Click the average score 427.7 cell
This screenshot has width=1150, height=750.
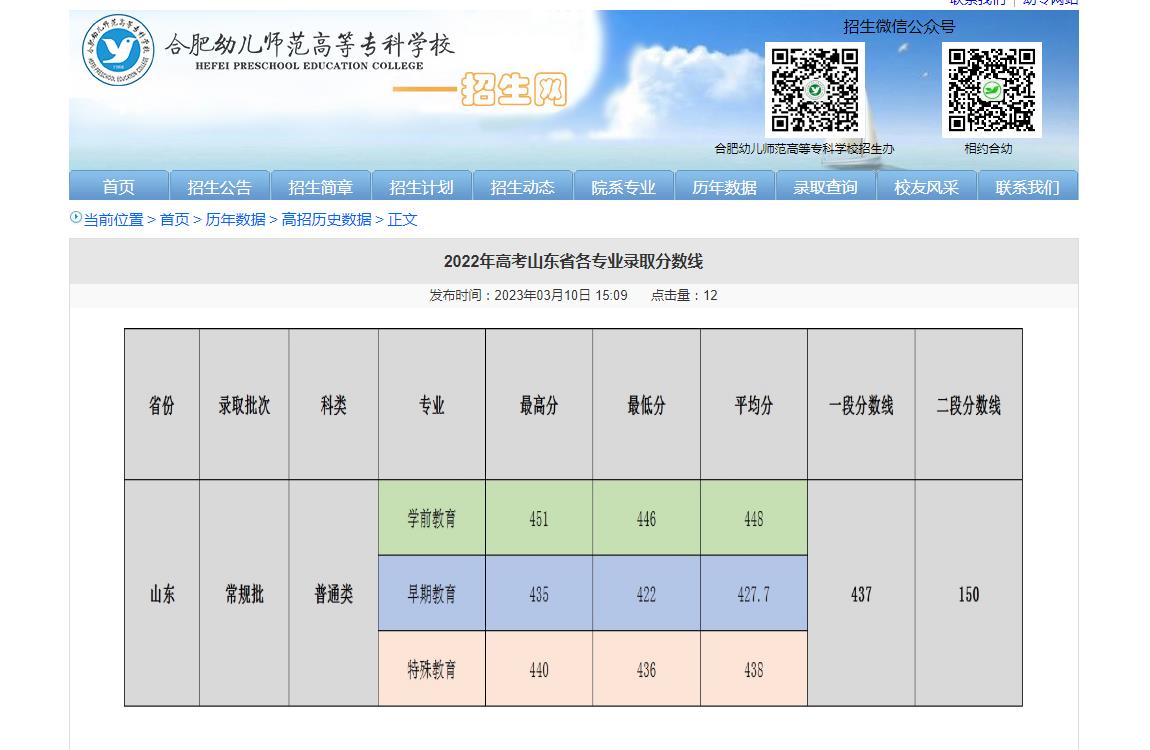coord(754,593)
